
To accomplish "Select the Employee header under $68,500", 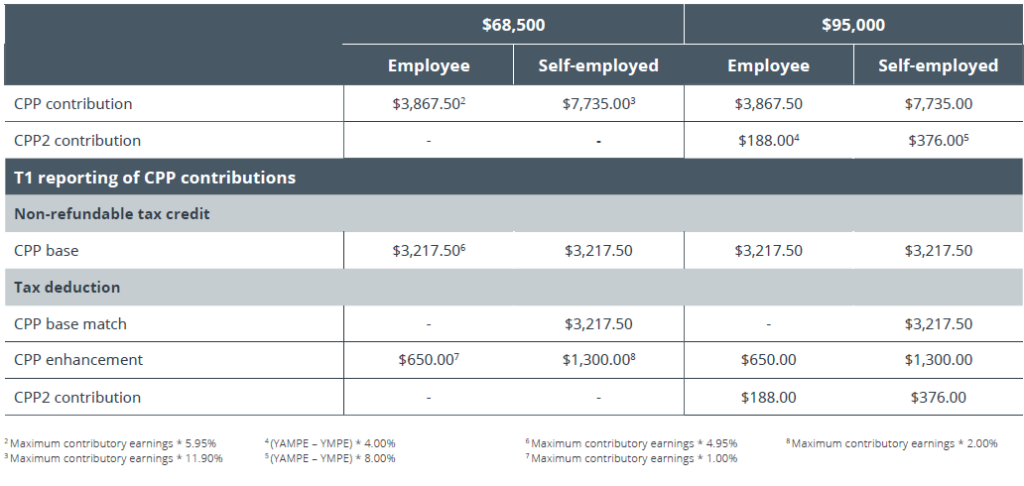I will tap(428, 66).
